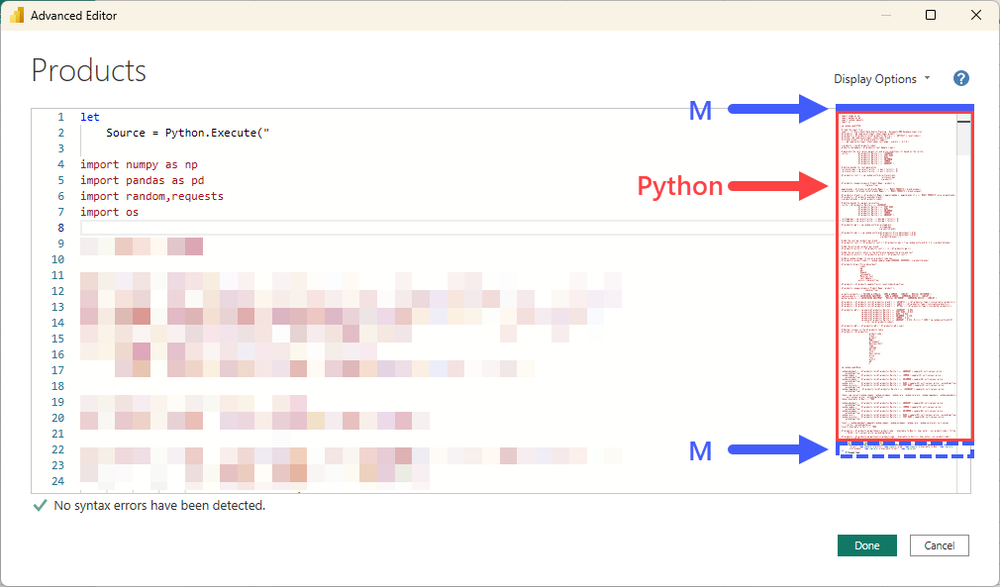Click the 'import pandas as pd' line
Viewport: 1000px width, 587px height.
click(x=138, y=180)
